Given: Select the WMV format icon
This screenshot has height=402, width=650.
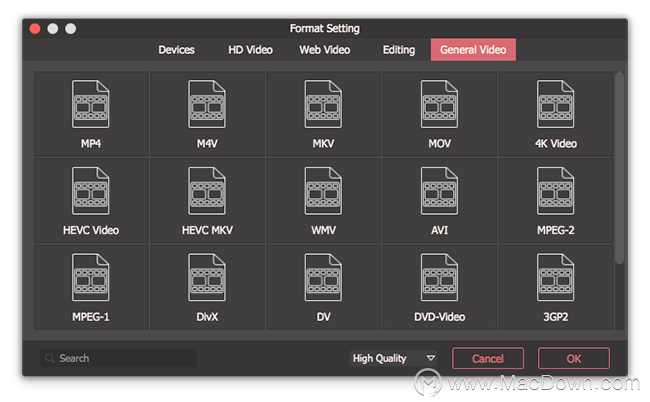Looking at the screenshot, I should 323,191.
